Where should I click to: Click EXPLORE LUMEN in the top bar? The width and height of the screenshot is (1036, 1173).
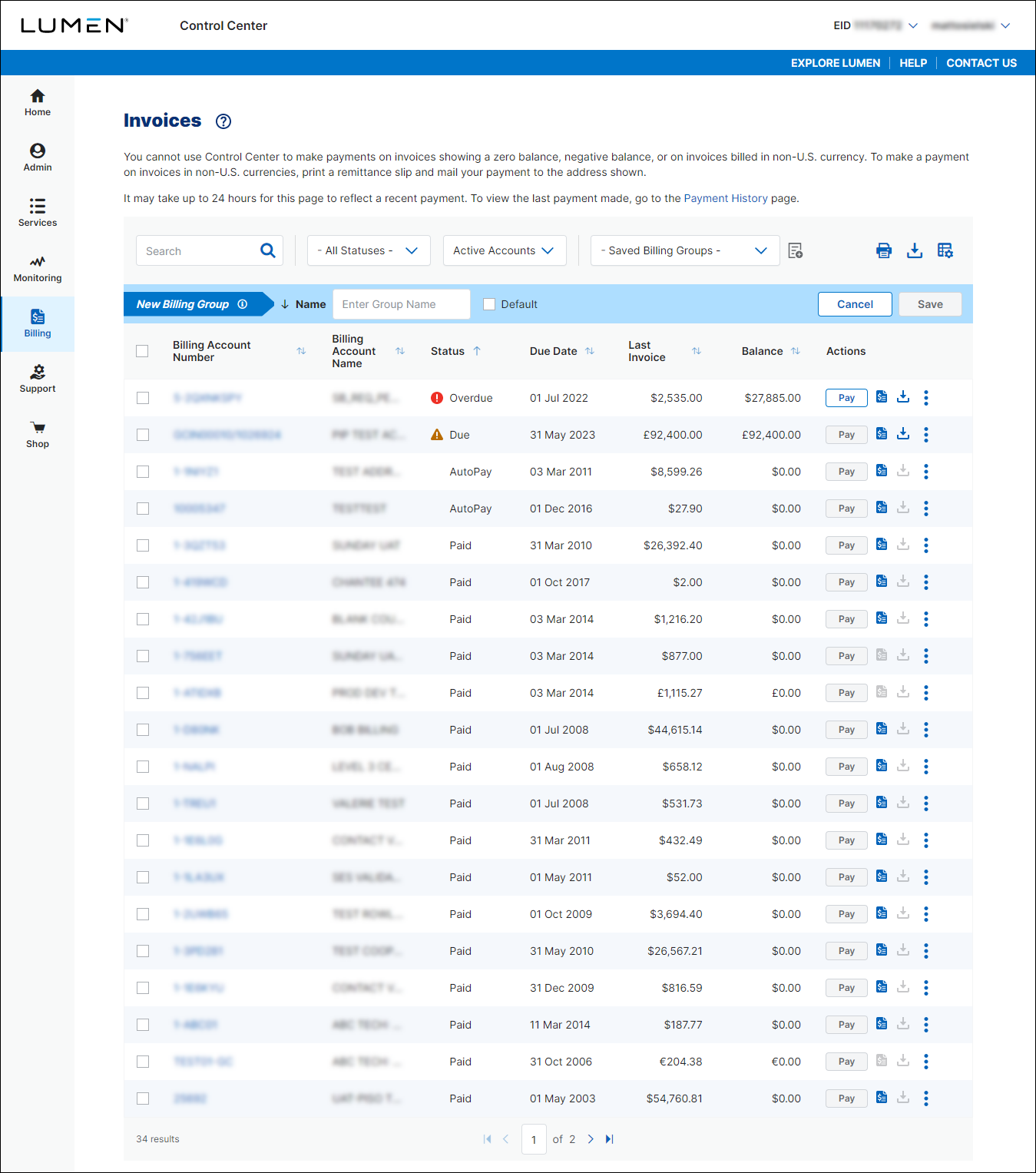point(836,63)
